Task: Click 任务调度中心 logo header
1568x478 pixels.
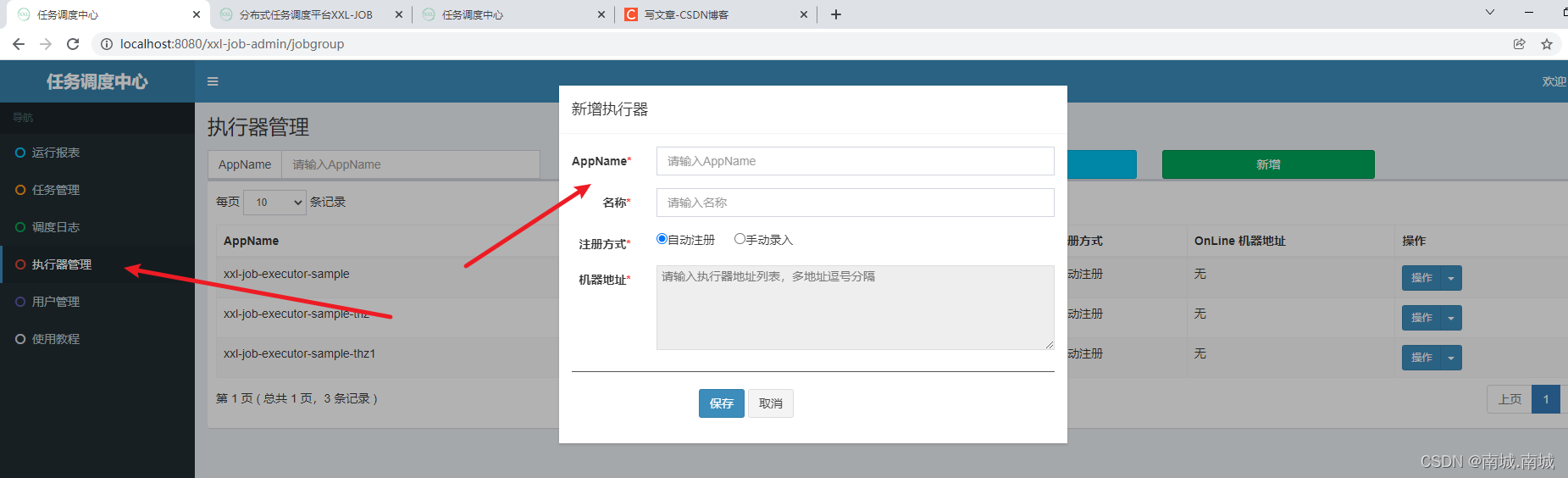Action: [97, 81]
